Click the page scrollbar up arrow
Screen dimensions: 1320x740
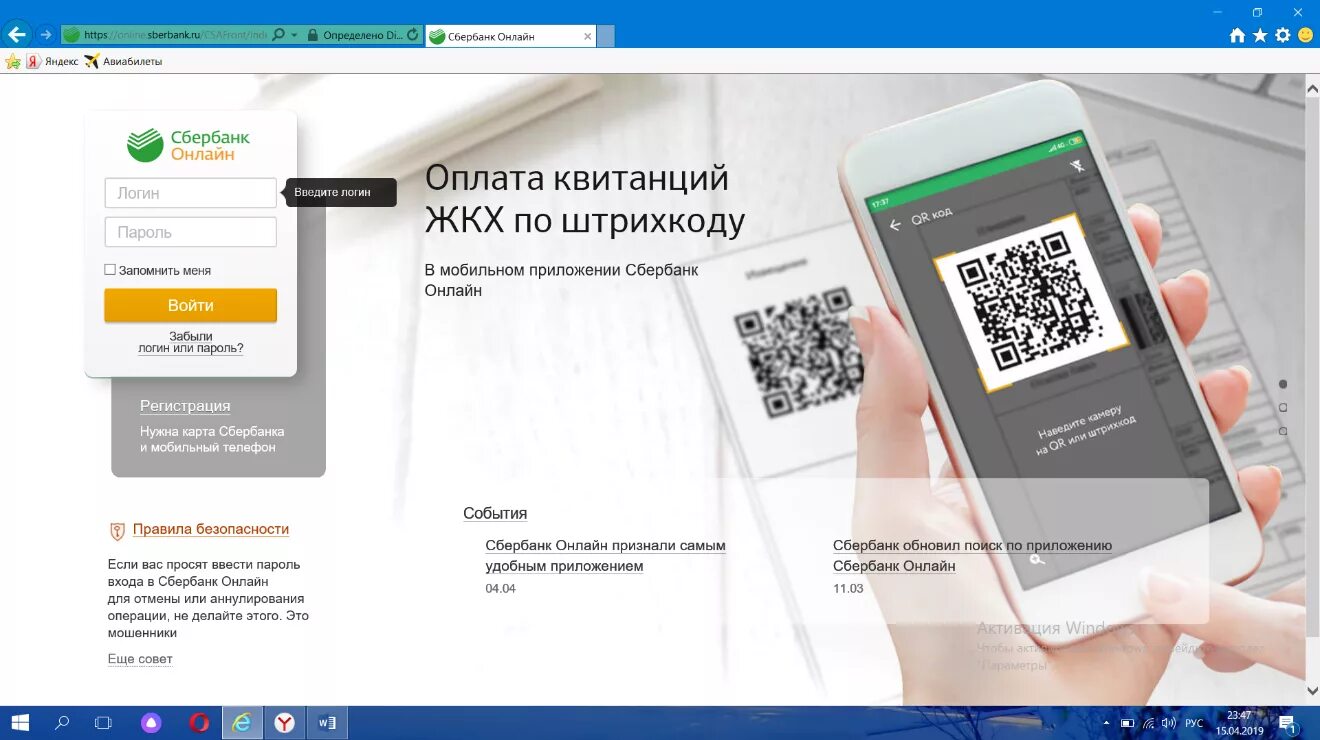pyautogui.click(x=1312, y=87)
